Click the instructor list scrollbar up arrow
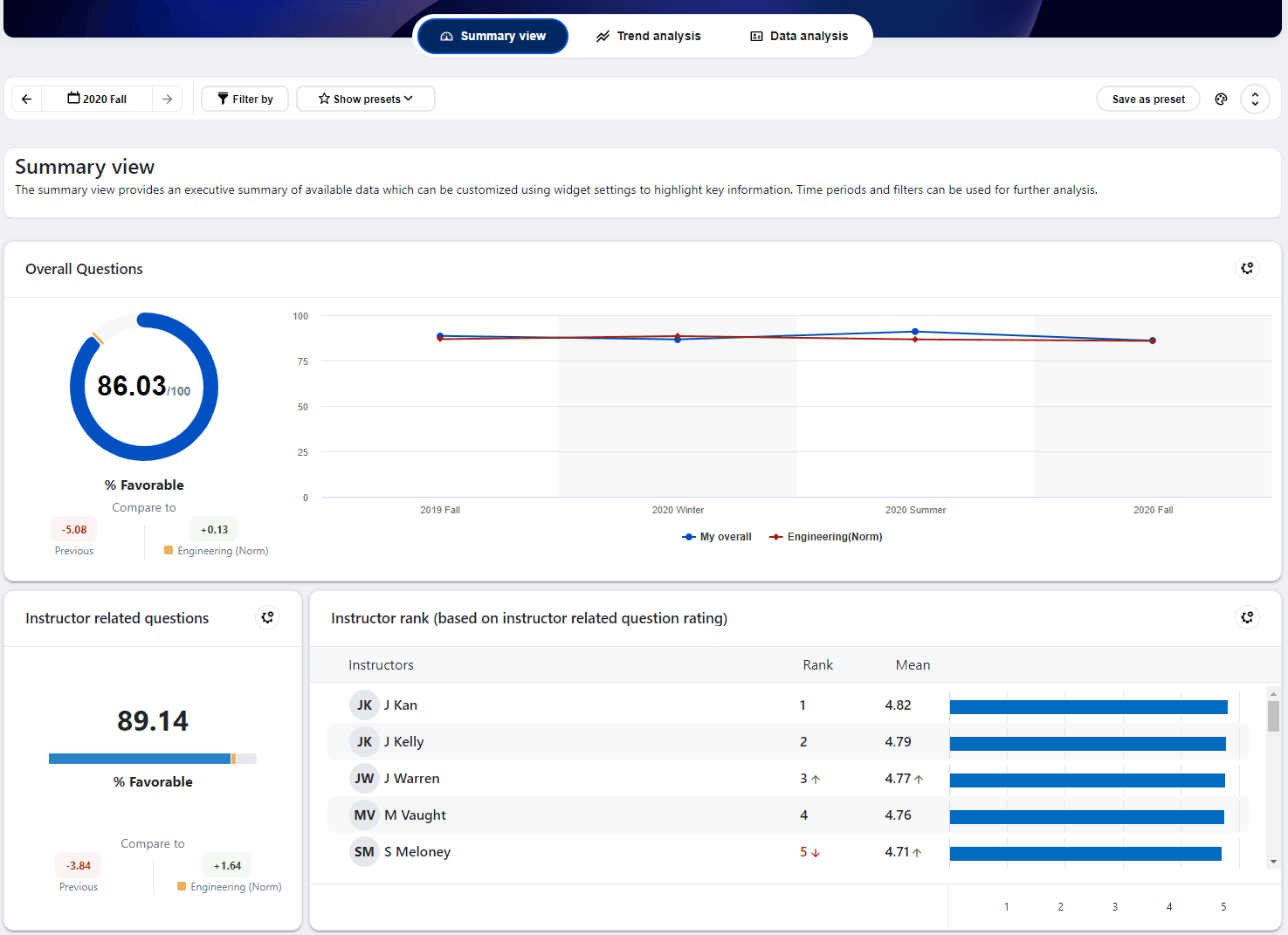Screen dimensions: 1288x935 pos(1273,693)
